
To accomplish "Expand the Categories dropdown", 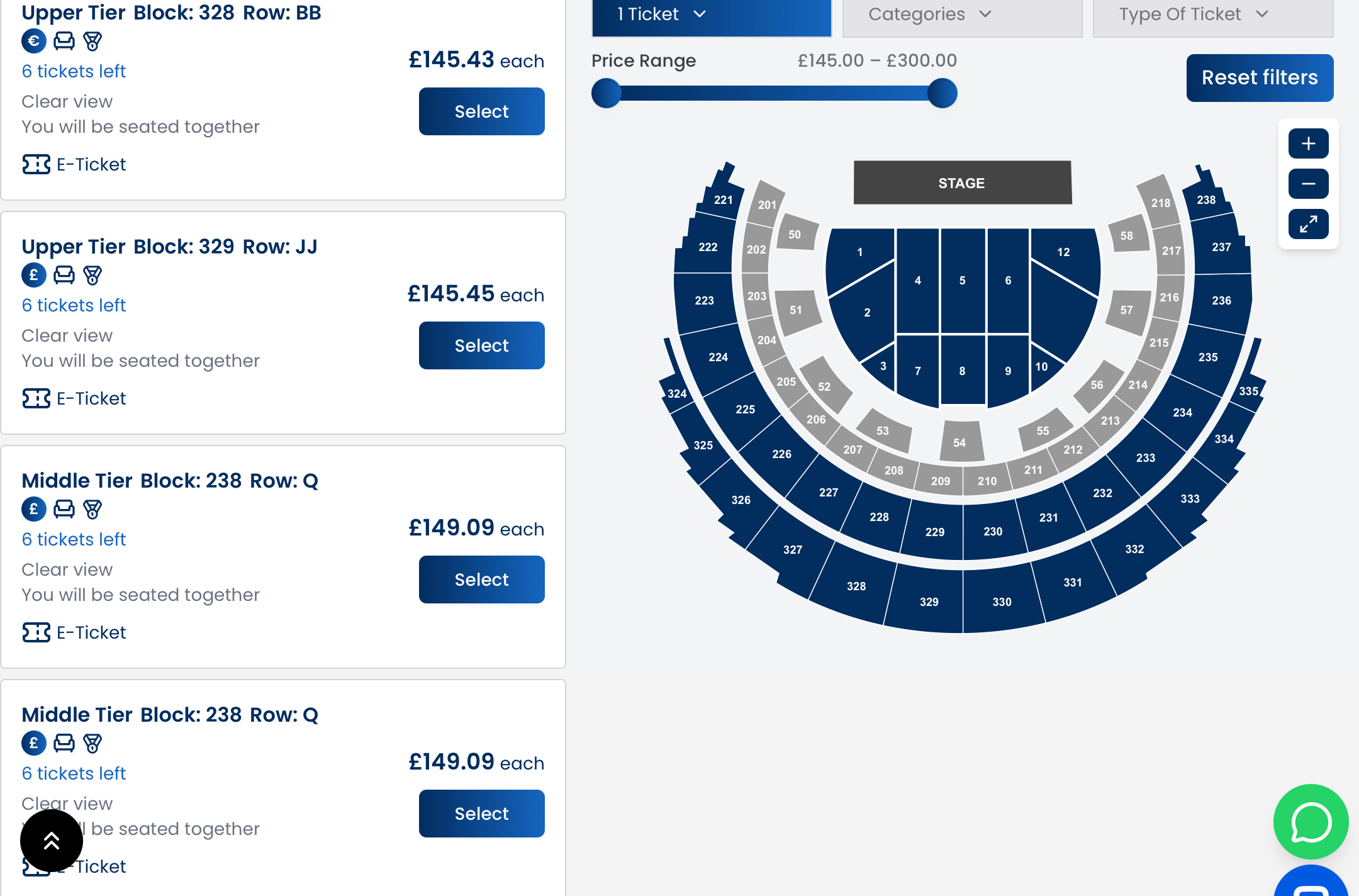I will [961, 14].
